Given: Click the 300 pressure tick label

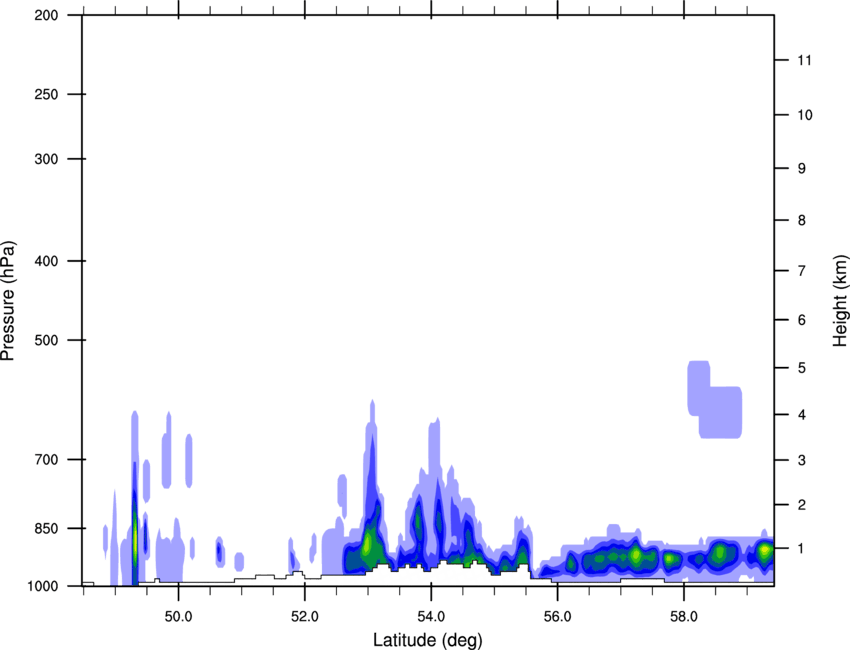Looking at the screenshot, I should point(47,159).
